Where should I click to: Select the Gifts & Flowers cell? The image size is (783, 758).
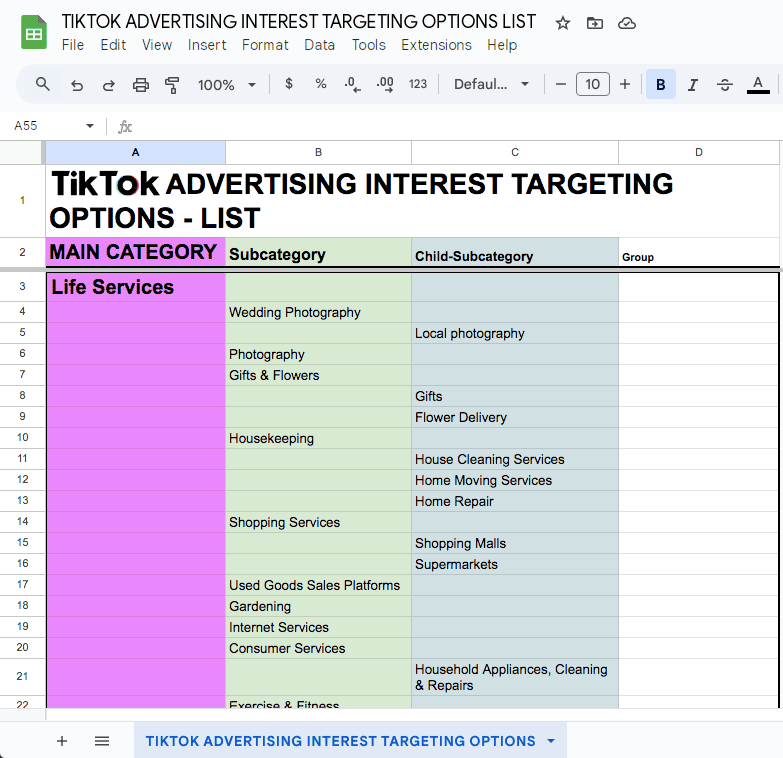pyautogui.click(x=318, y=375)
